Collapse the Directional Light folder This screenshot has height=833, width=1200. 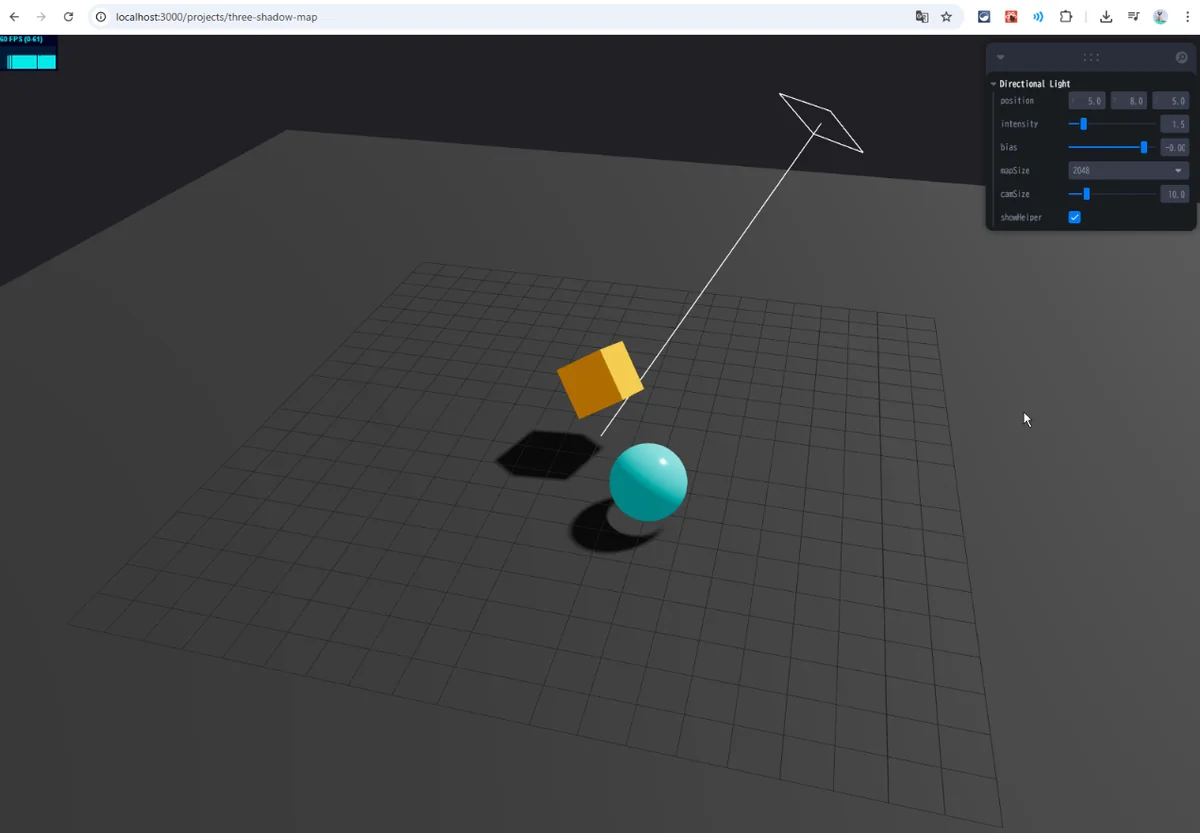pos(994,84)
